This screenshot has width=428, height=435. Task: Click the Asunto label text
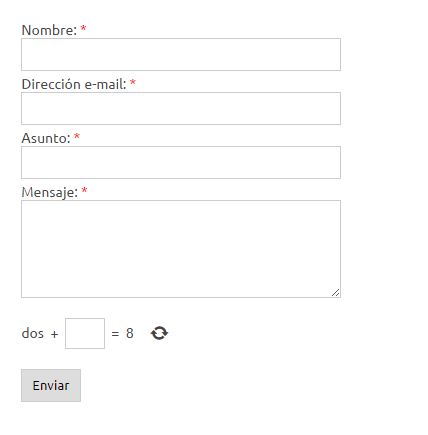click(46, 138)
